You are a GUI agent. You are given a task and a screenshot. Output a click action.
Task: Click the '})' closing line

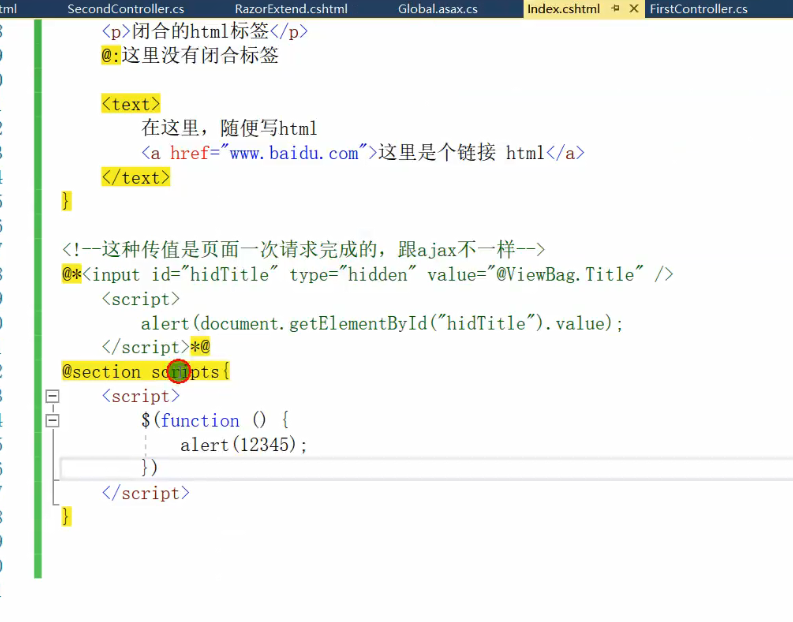[149, 468]
